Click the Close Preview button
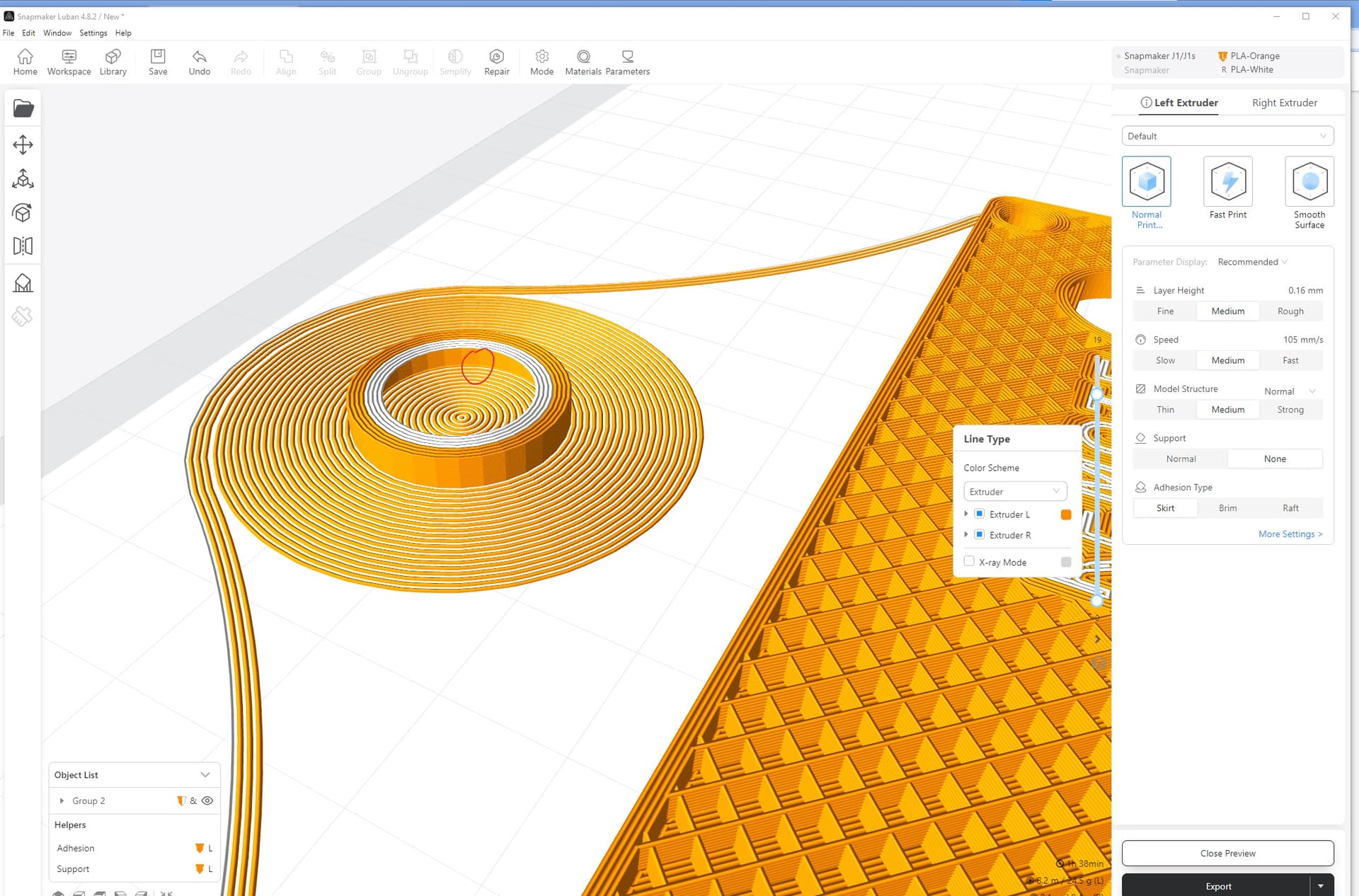Viewport: 1359px width, 896px height. [1227, 853]
